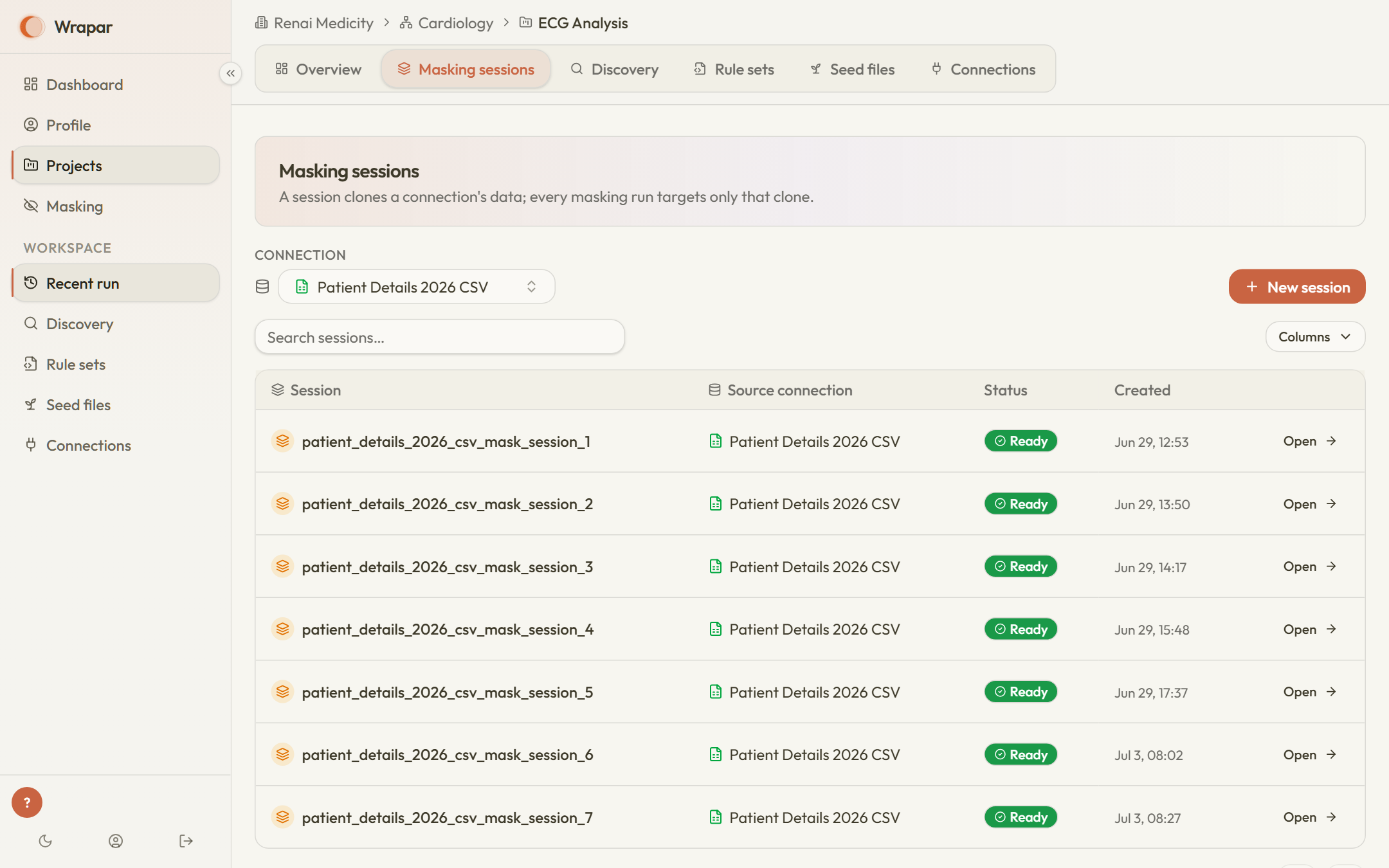Switch to the Discovery tab

(x=615, y=69)
